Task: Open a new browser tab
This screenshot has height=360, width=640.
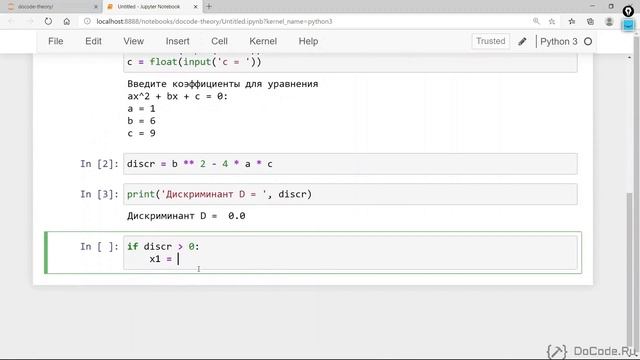Action: [x=209, y=7]
